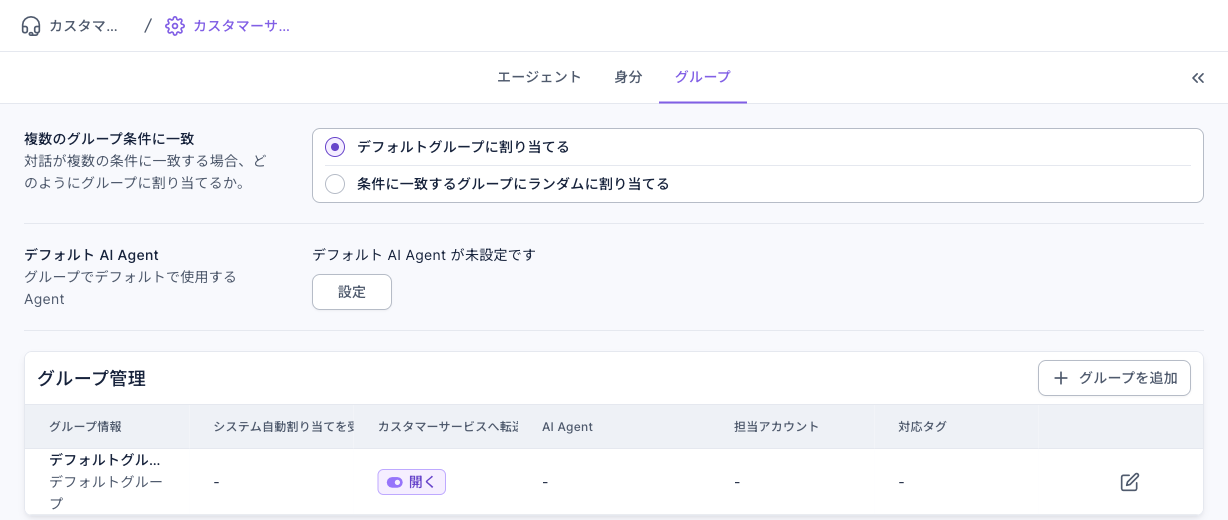
Task: Click the 設定 button for default AI Agent
Action: coord(352,292)
